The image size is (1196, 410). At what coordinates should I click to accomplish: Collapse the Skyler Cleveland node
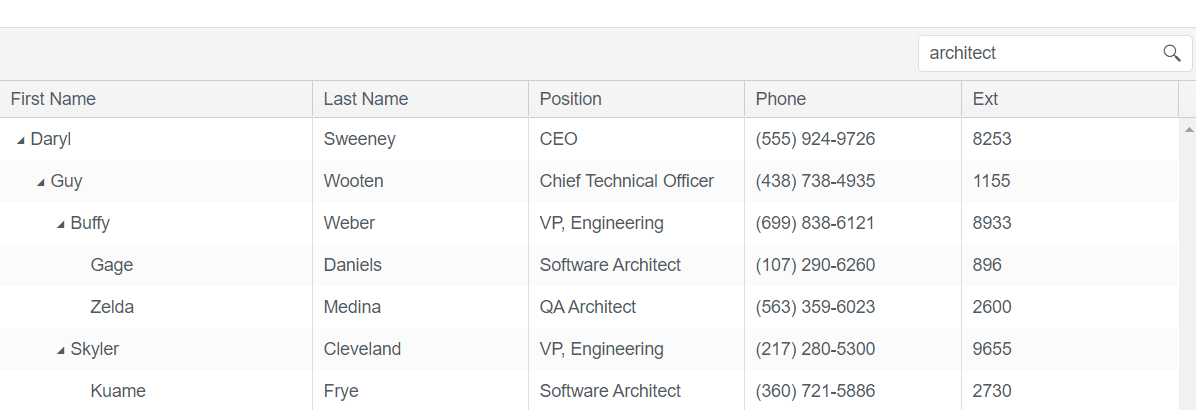[x=61, y=350]
